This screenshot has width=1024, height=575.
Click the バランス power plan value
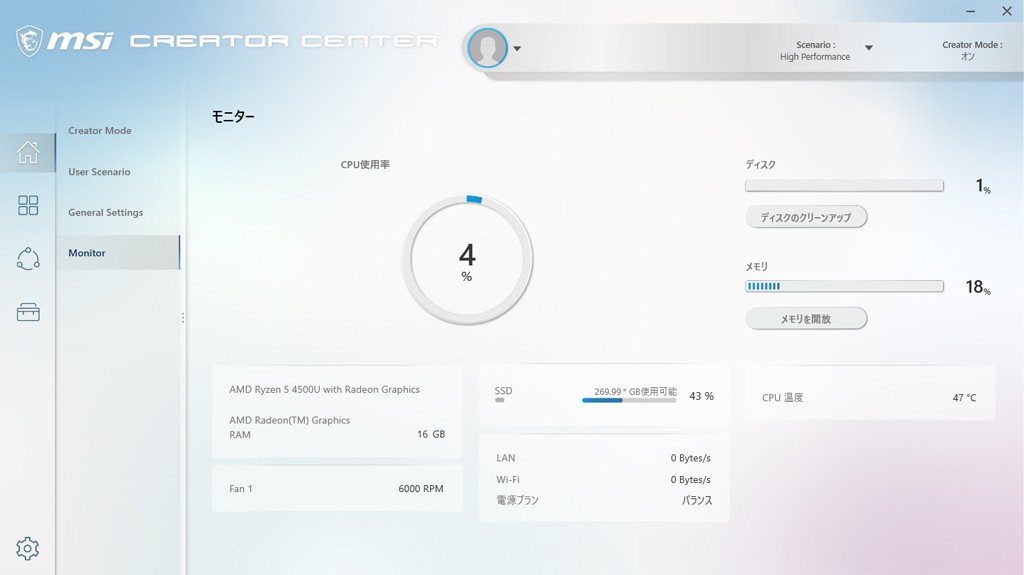[697, 501]
